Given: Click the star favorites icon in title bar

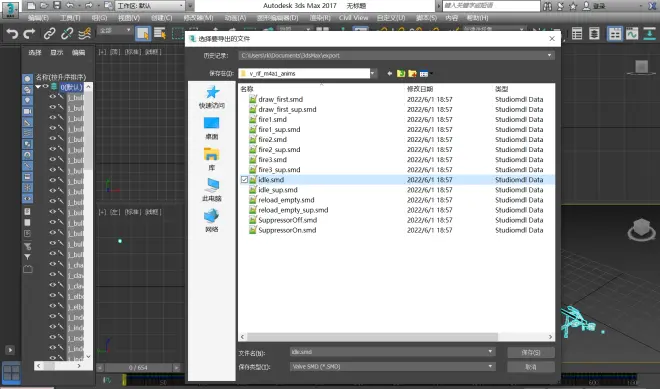Looking at the screenshot, I should pyautogui.click(x=573, y=6).
